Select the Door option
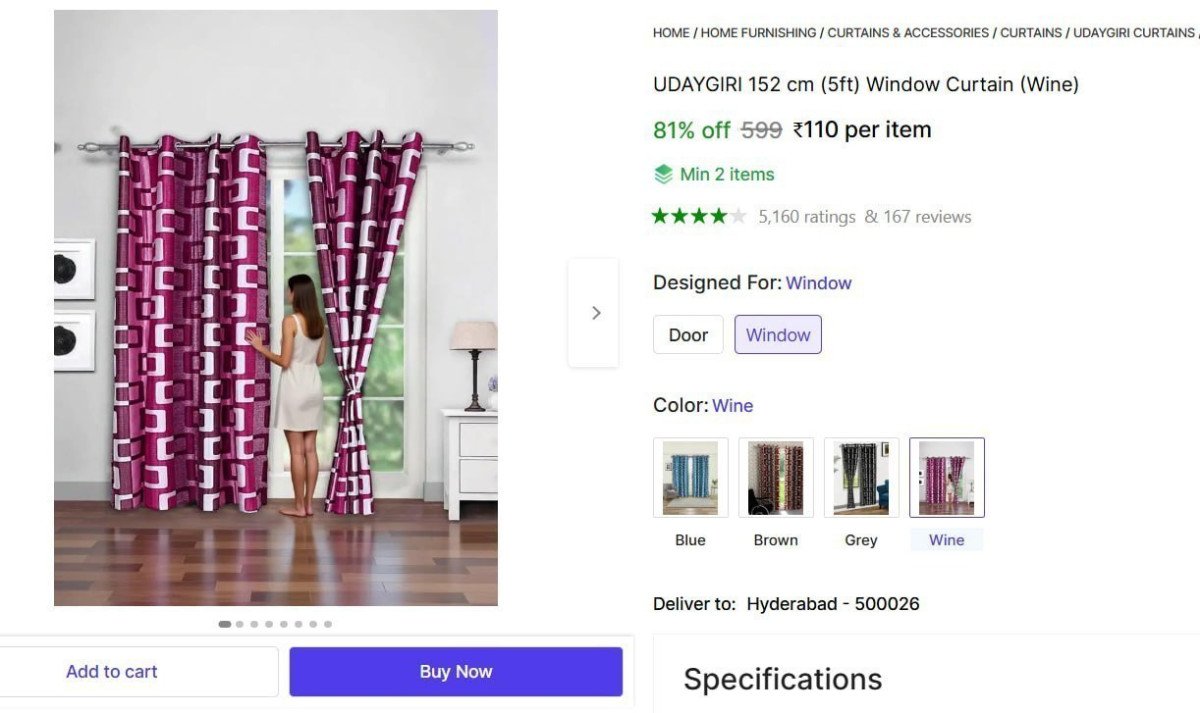This screenshot has width=1200, height=713. pyautogui.click(x=688, y=334)
